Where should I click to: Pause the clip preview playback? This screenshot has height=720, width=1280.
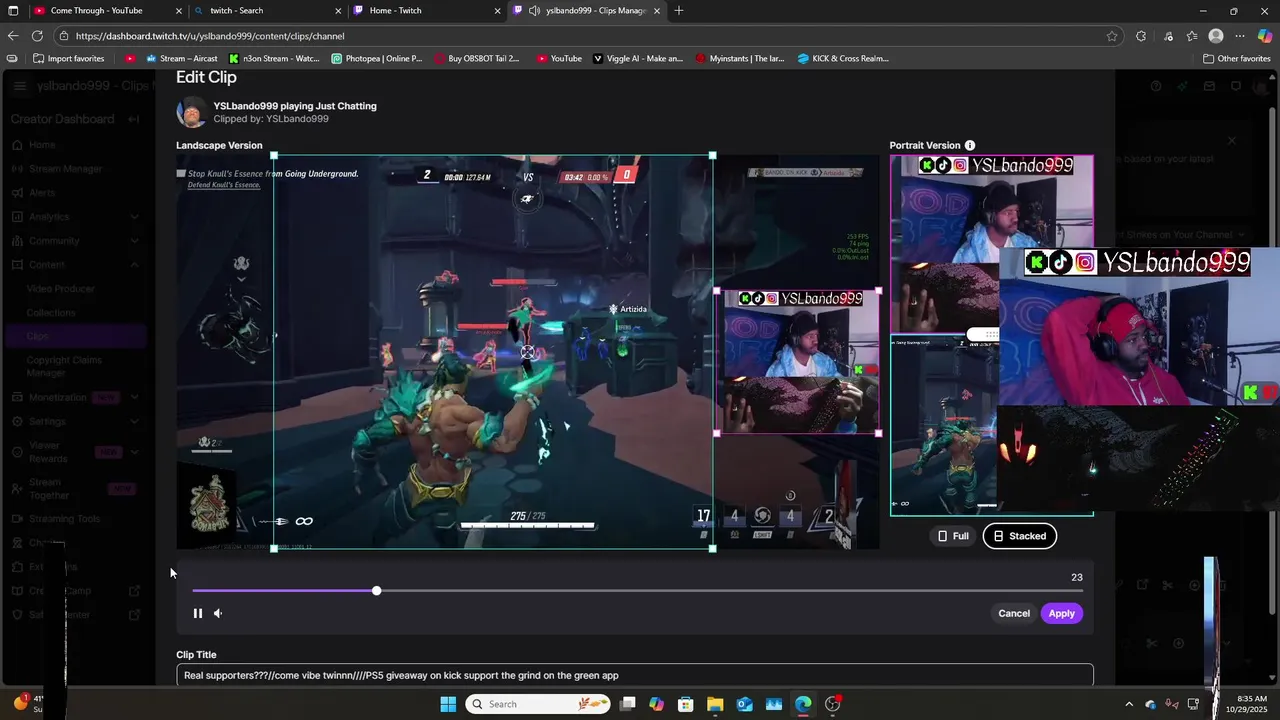(198, 613)
